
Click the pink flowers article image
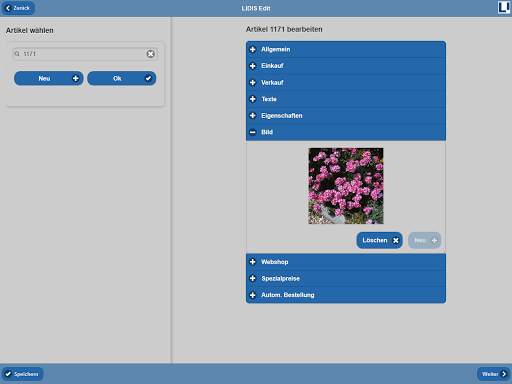click(346, 186)
